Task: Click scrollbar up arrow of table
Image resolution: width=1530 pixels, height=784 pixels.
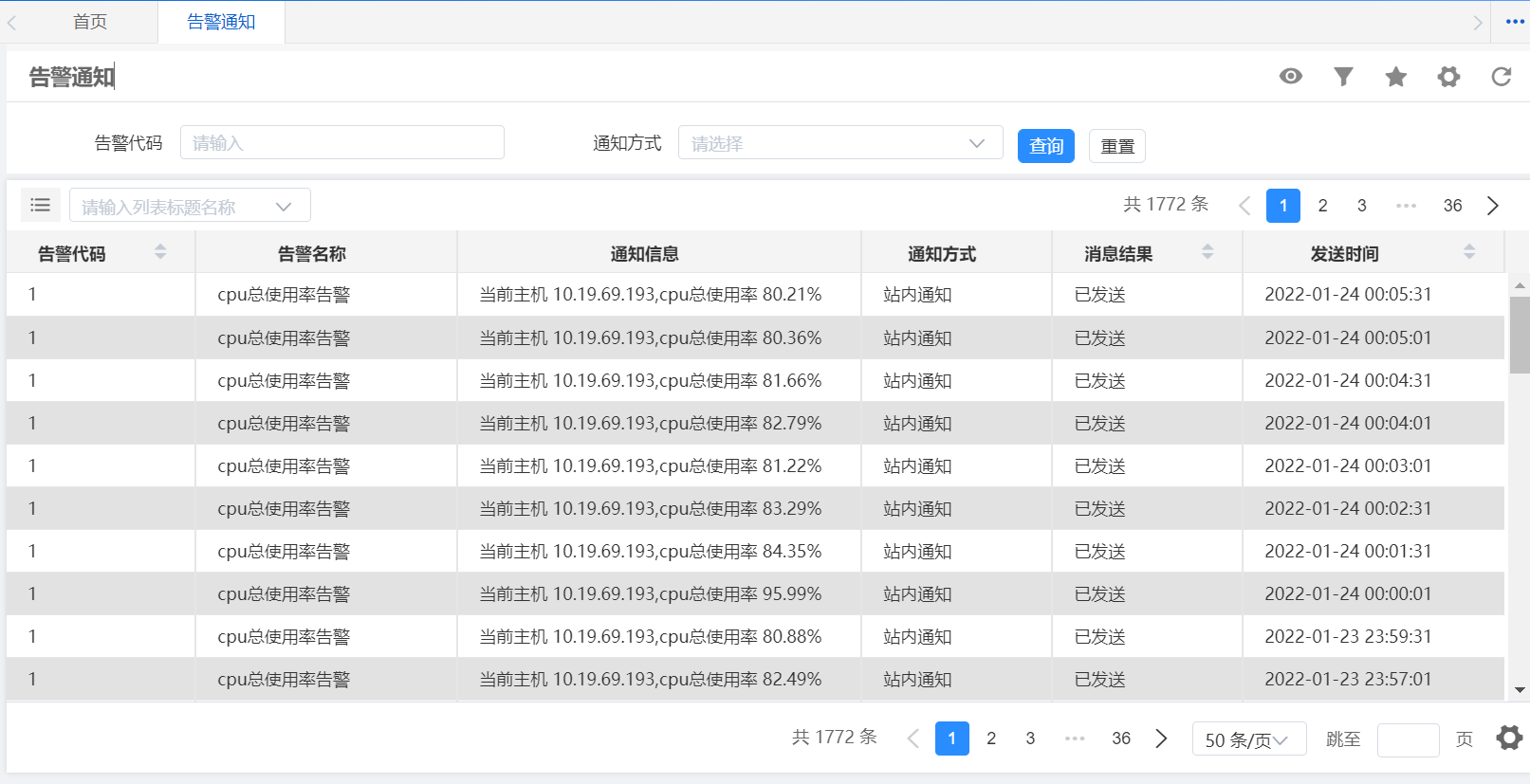Action: pyautogui.click(x=1520, y=284)
